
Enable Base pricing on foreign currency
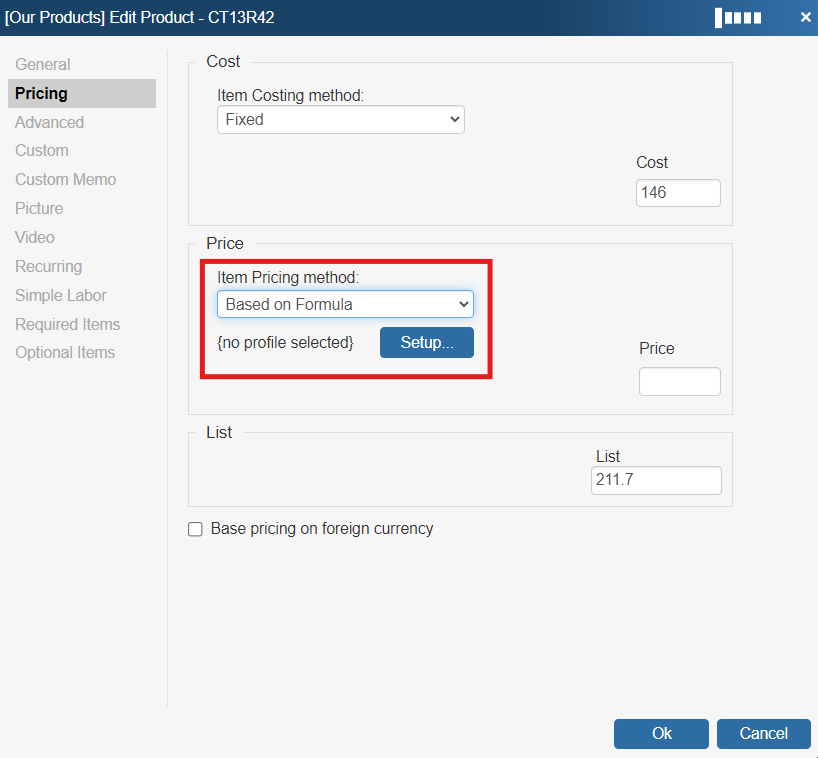coord(196,529)
